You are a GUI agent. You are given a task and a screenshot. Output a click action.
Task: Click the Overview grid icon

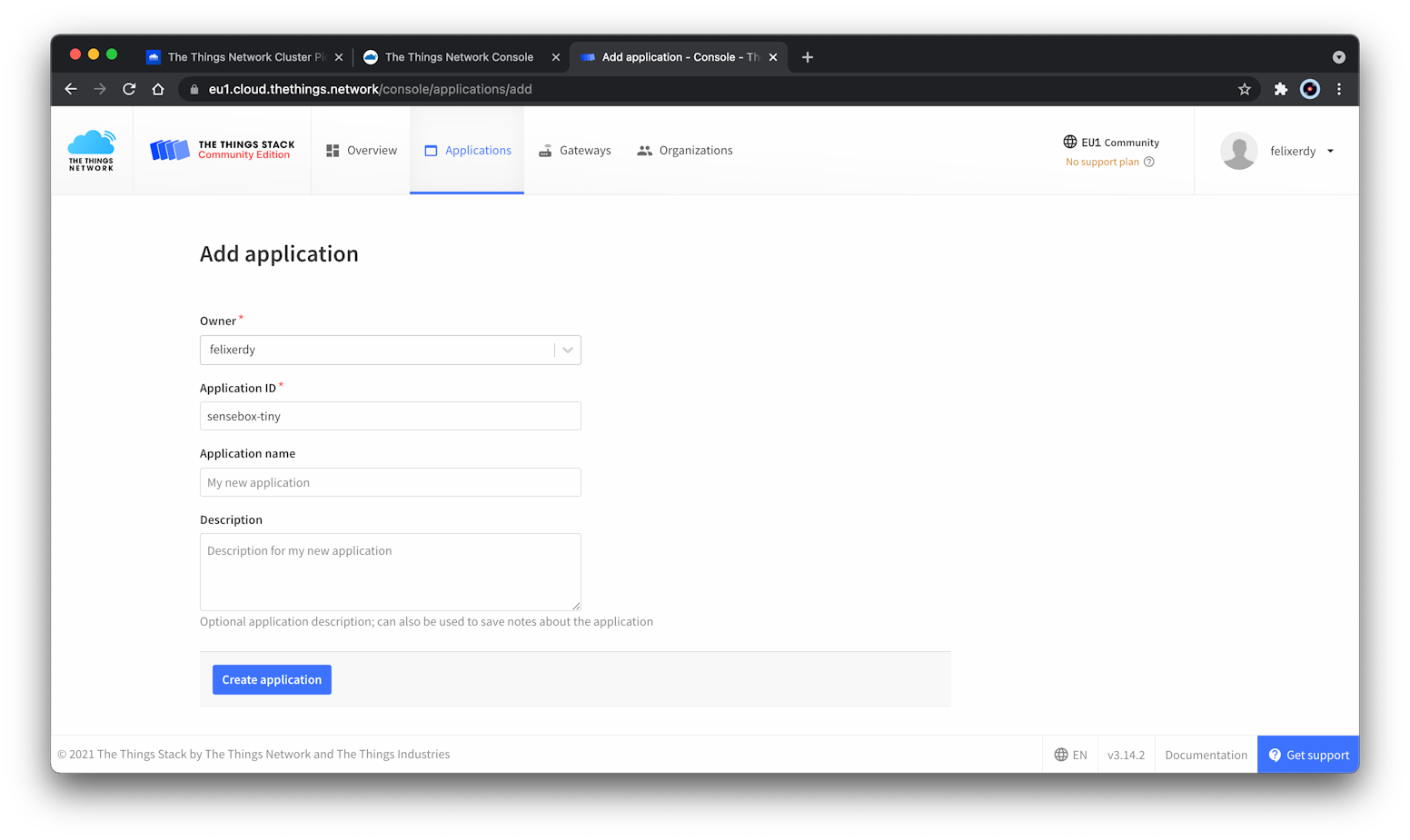(333, 151)
